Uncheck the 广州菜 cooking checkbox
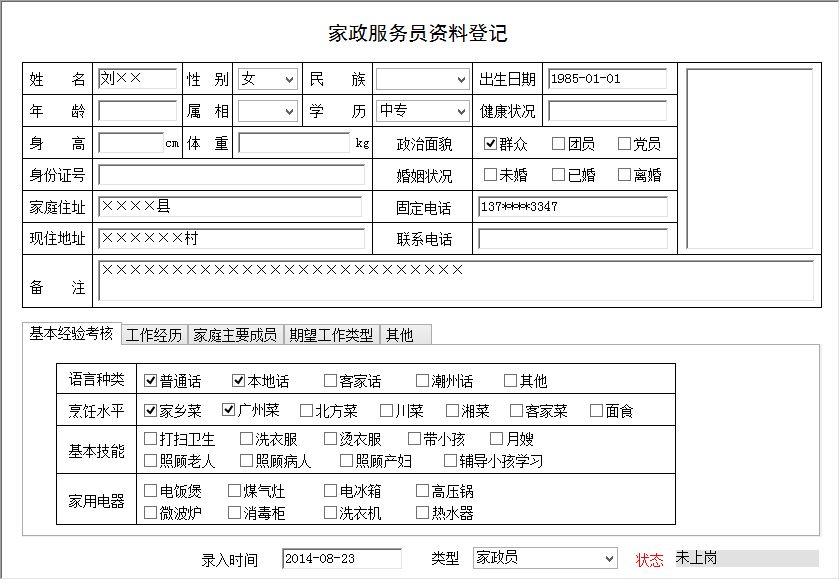 click(228, 411)
